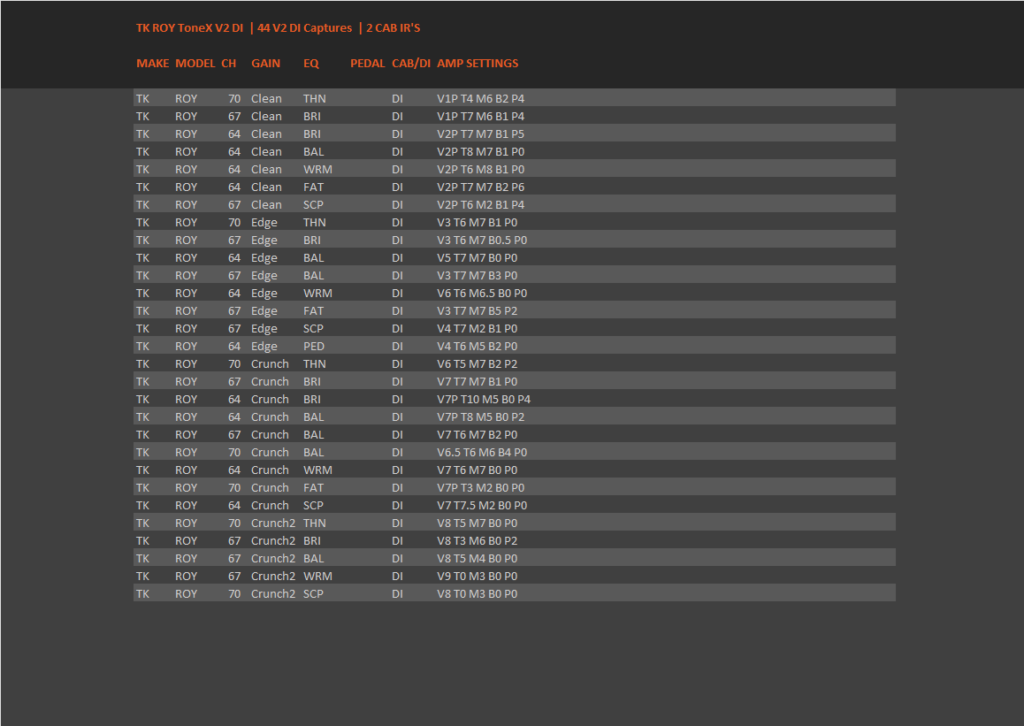Select amp setting 'V4 T7 M2 B1 P0'
Image resolution: width=1024 pixels, height=726 pixels.
[x=477, y=328]
